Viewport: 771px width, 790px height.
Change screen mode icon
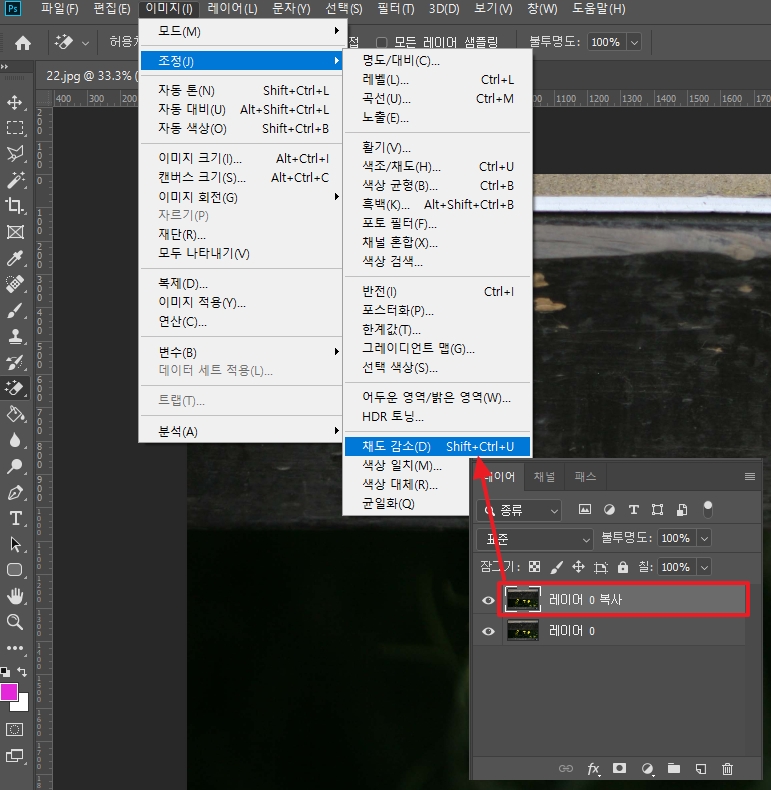click(15, 755)
